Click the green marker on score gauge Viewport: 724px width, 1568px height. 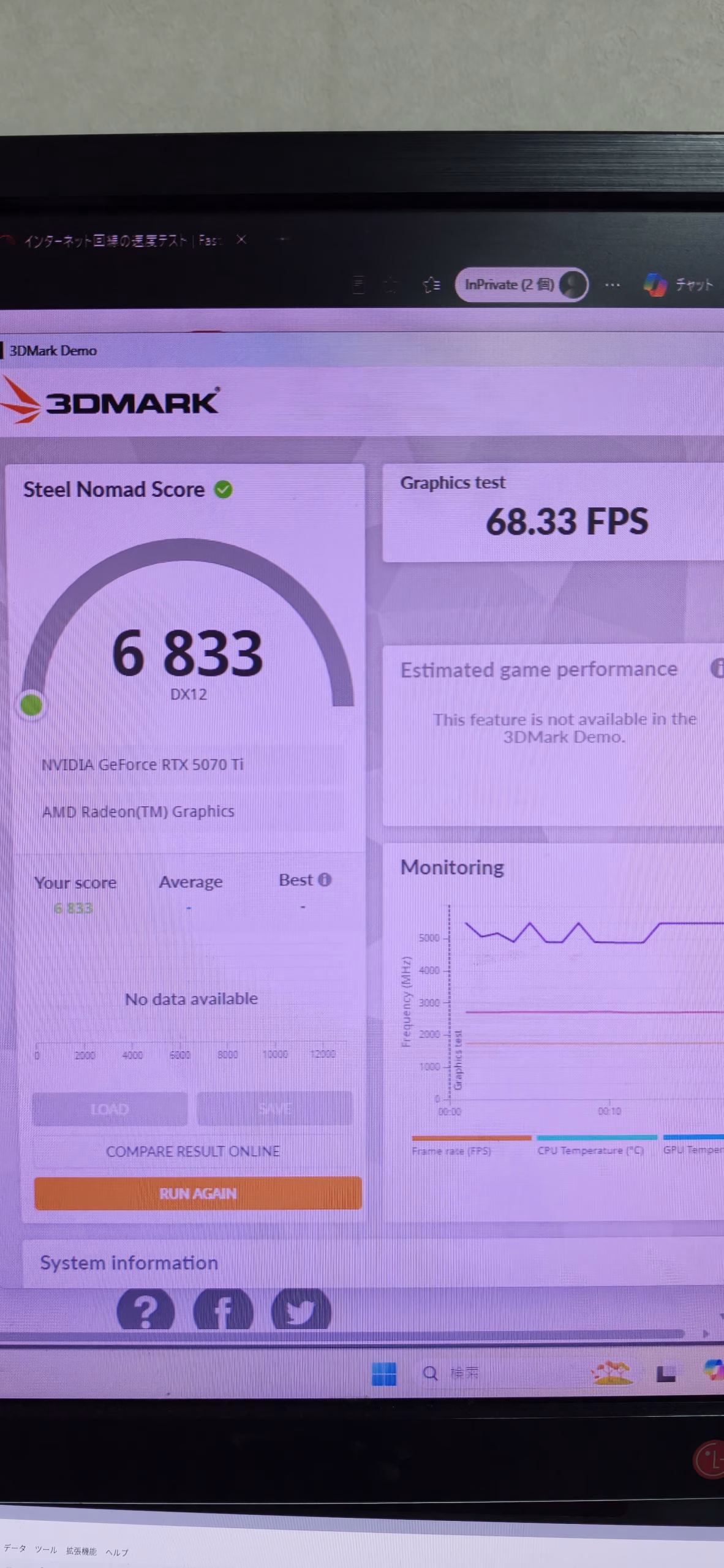[31, 705]
